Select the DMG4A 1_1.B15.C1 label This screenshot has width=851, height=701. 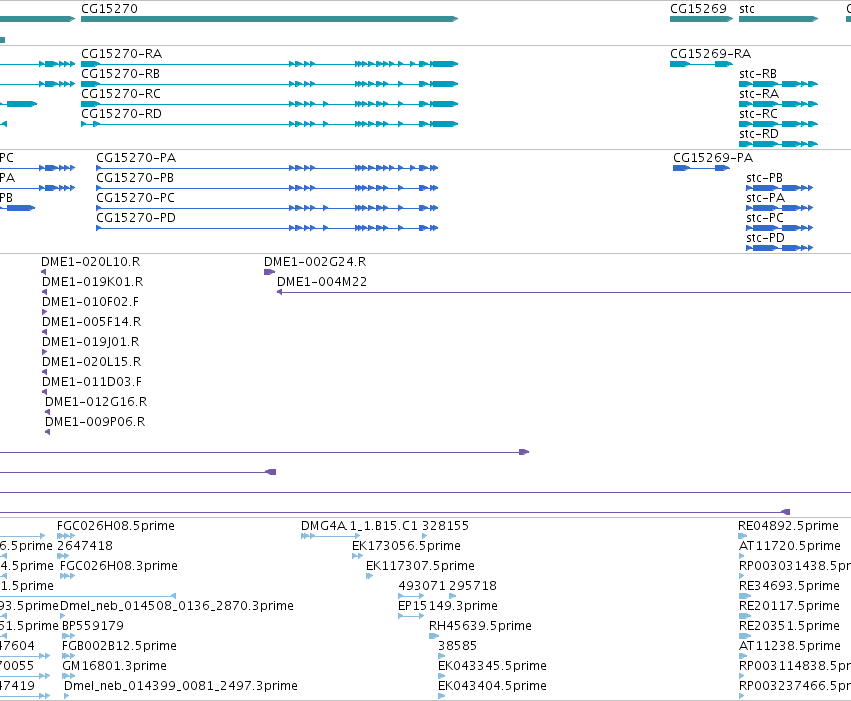[359, 526]
